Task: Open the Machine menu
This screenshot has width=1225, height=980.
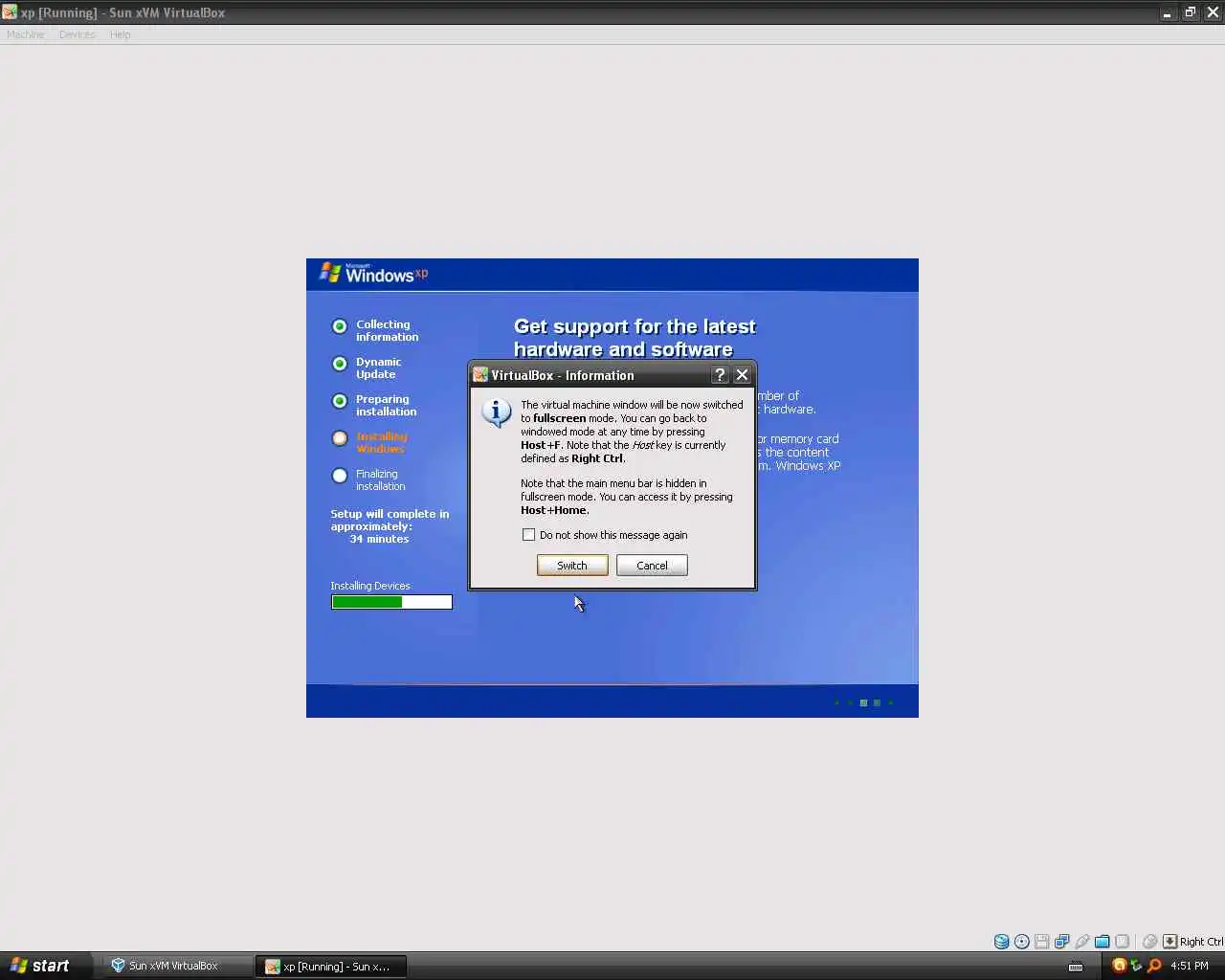Action: 26,34
